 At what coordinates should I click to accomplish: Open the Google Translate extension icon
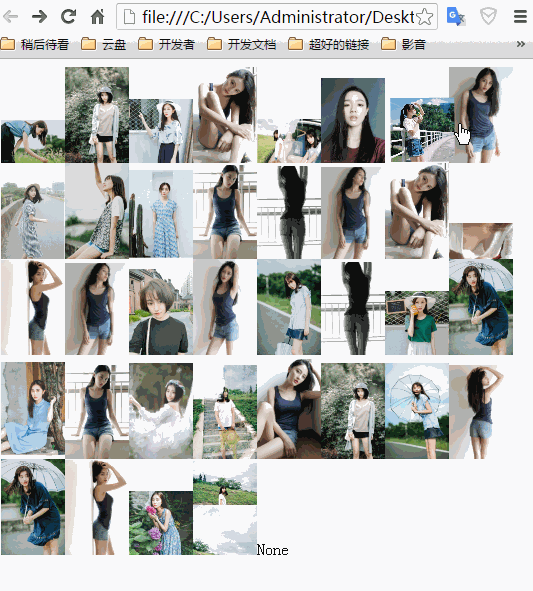tap(455, 17)
